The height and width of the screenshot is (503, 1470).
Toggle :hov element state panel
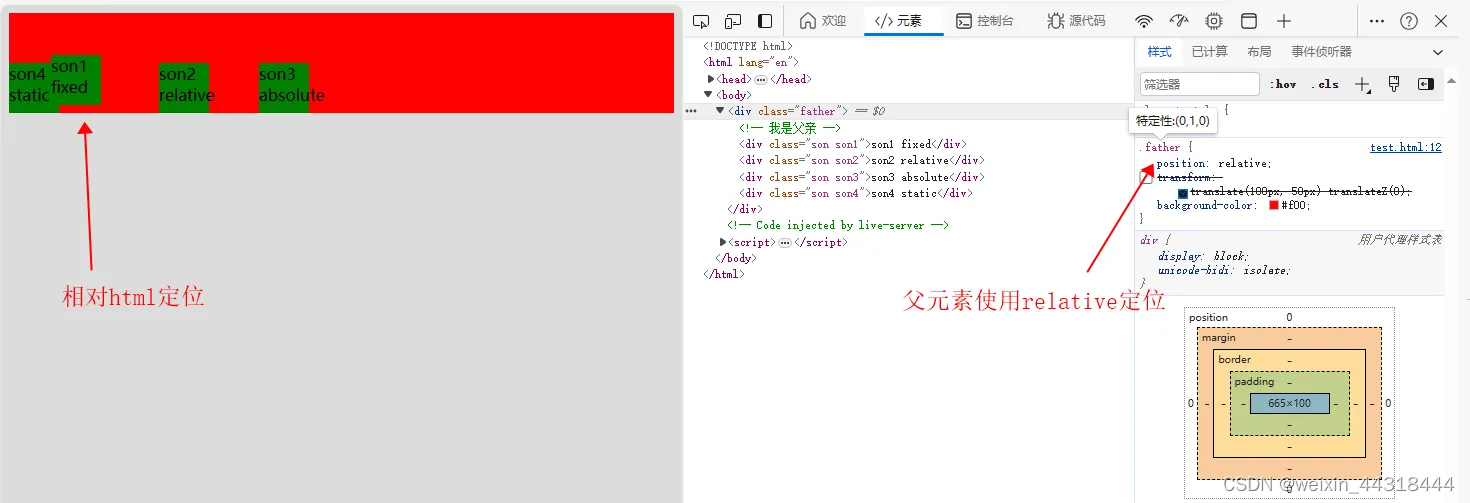point(1283,84)
